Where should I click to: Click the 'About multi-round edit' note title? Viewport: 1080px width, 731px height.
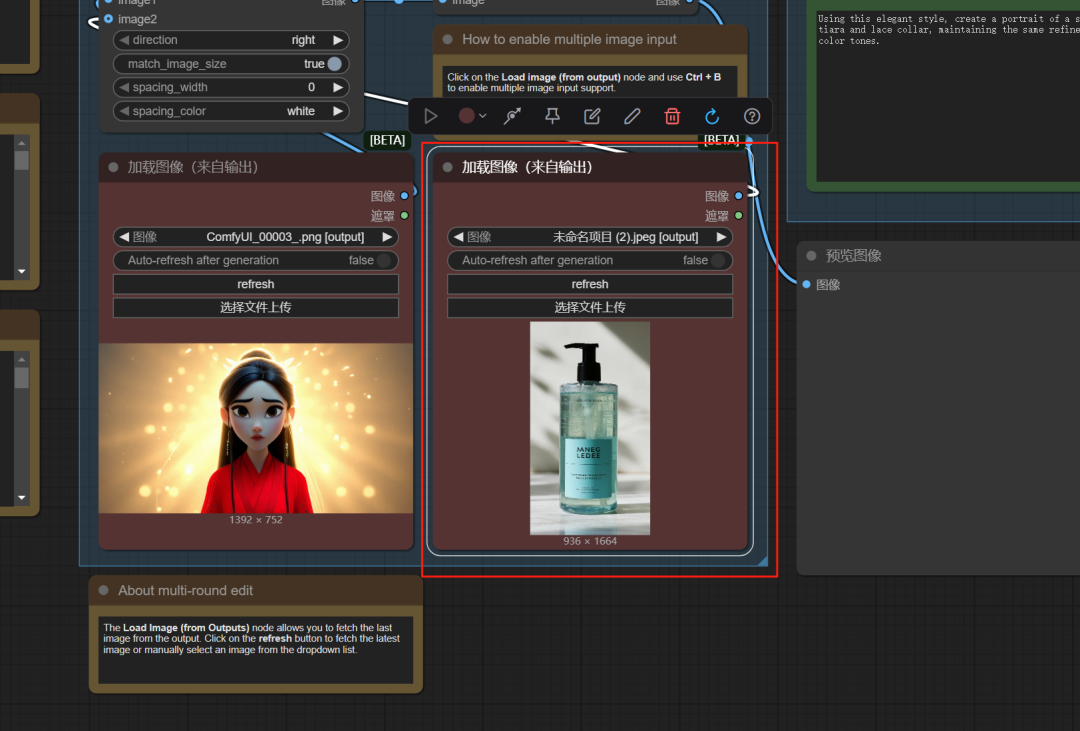click(x=185, y=590)
